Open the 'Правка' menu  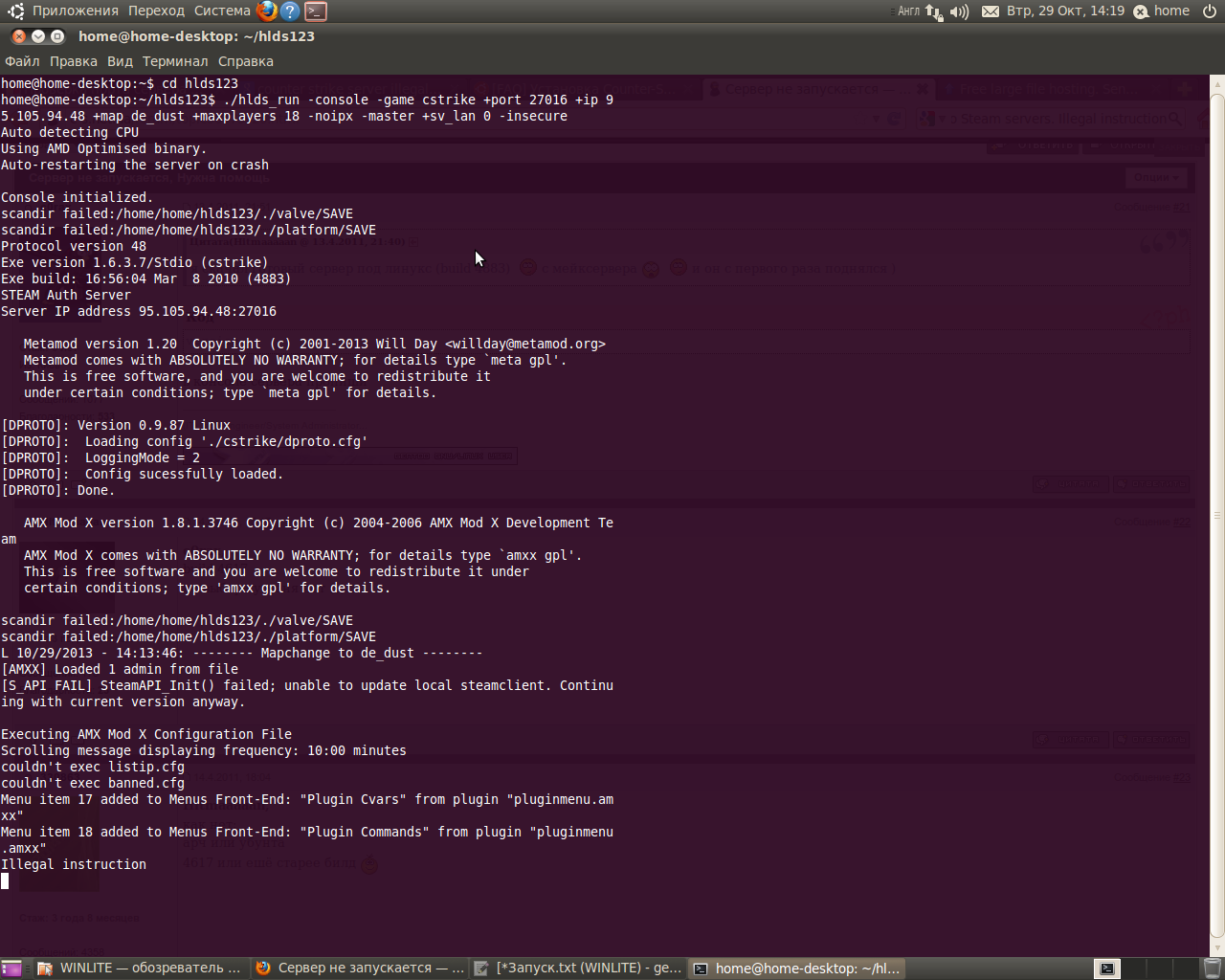click(73, 61)
